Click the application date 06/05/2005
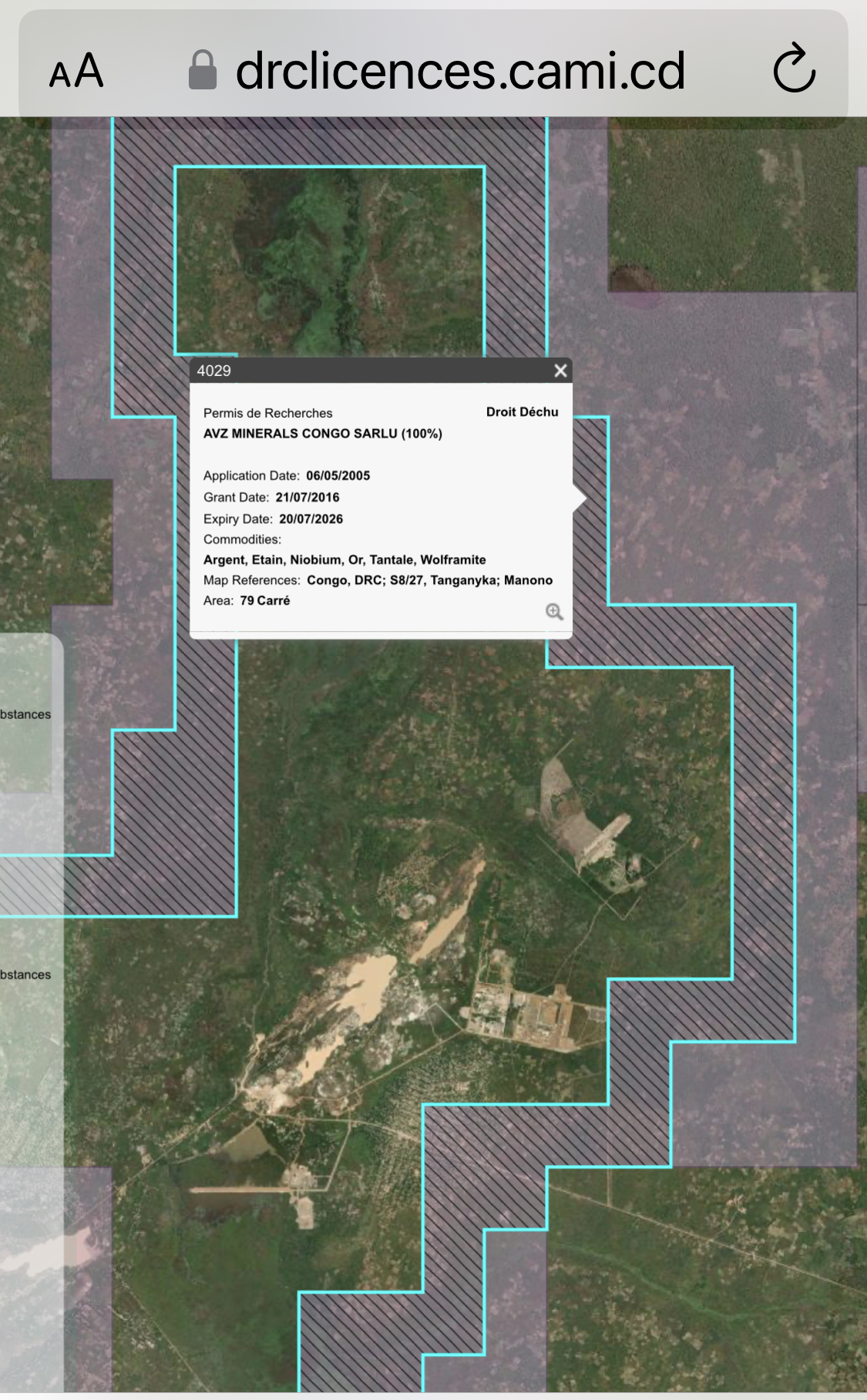867x1400 pixels. [338, 476]
